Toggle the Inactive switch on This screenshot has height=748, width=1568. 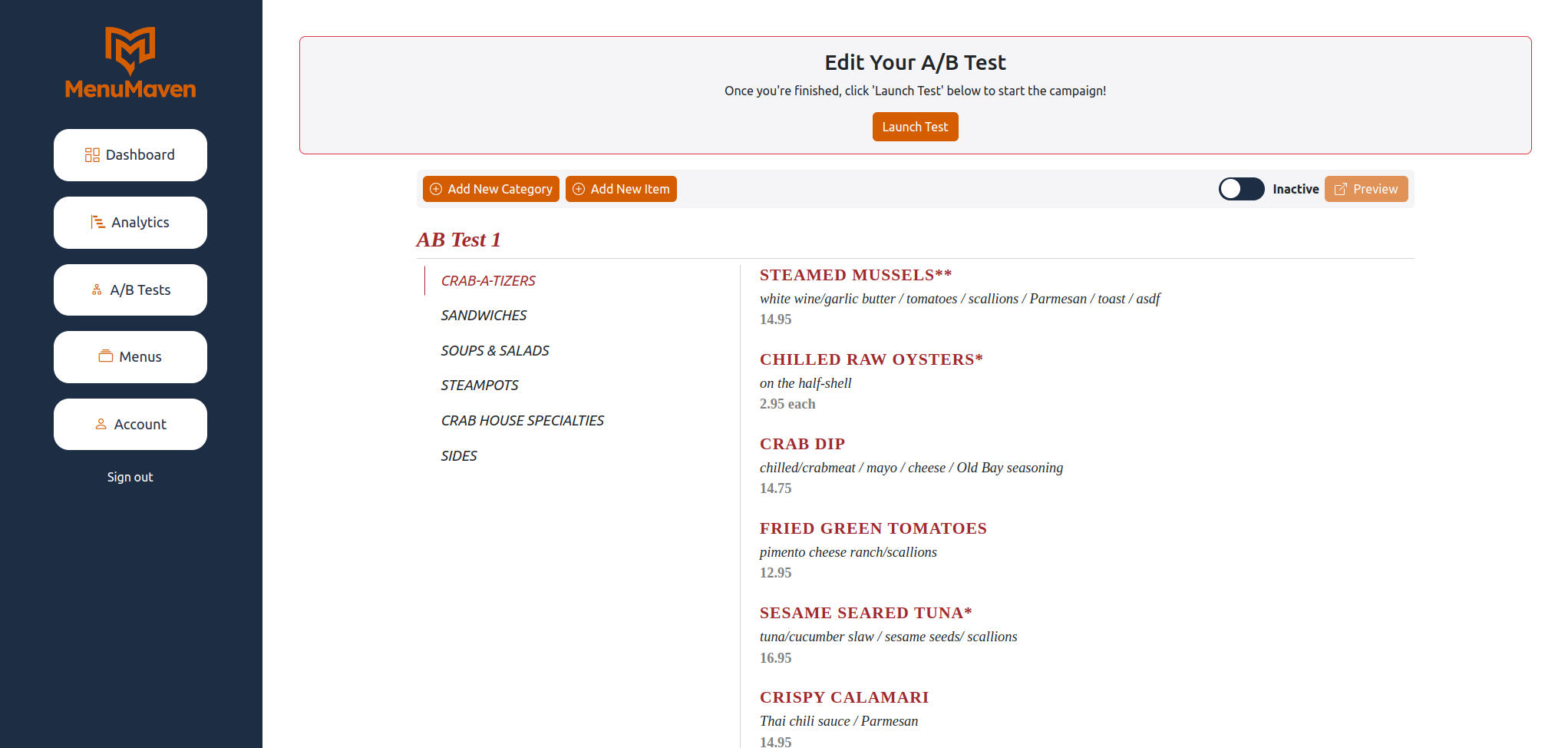click(x=1240, y=189)
